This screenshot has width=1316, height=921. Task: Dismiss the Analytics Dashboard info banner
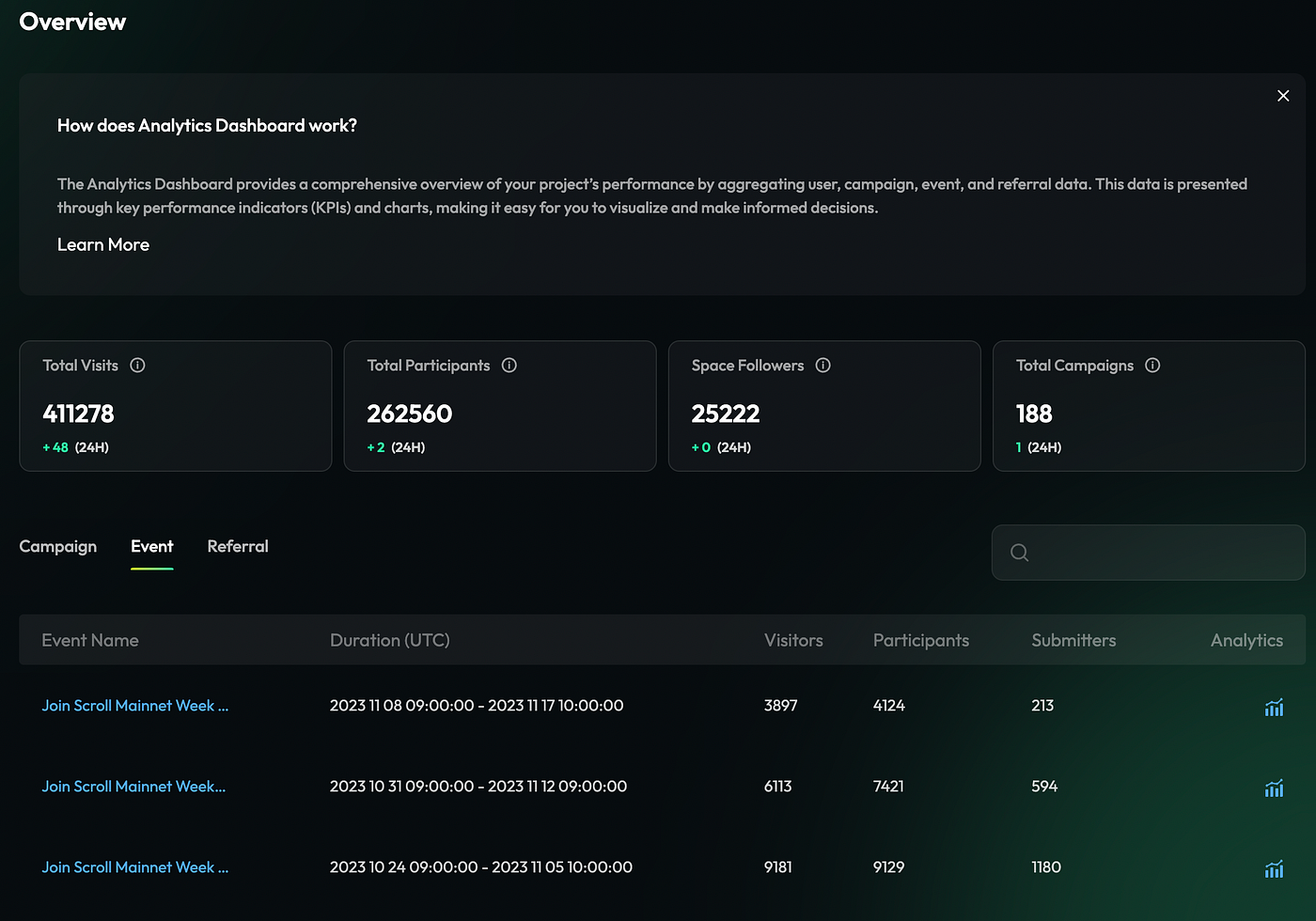(1283, 96)
